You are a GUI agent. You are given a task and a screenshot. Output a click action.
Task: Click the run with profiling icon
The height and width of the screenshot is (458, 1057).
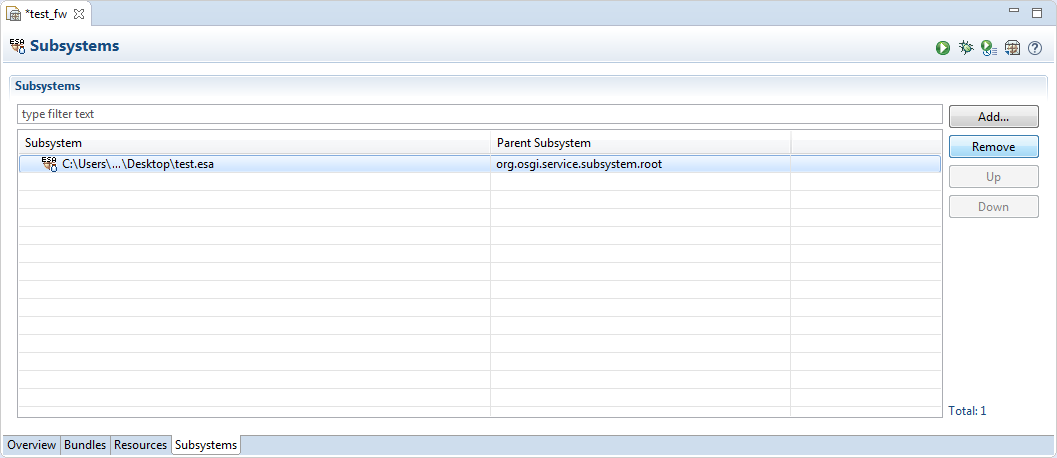pyautogui.click(x=989, y=47)
